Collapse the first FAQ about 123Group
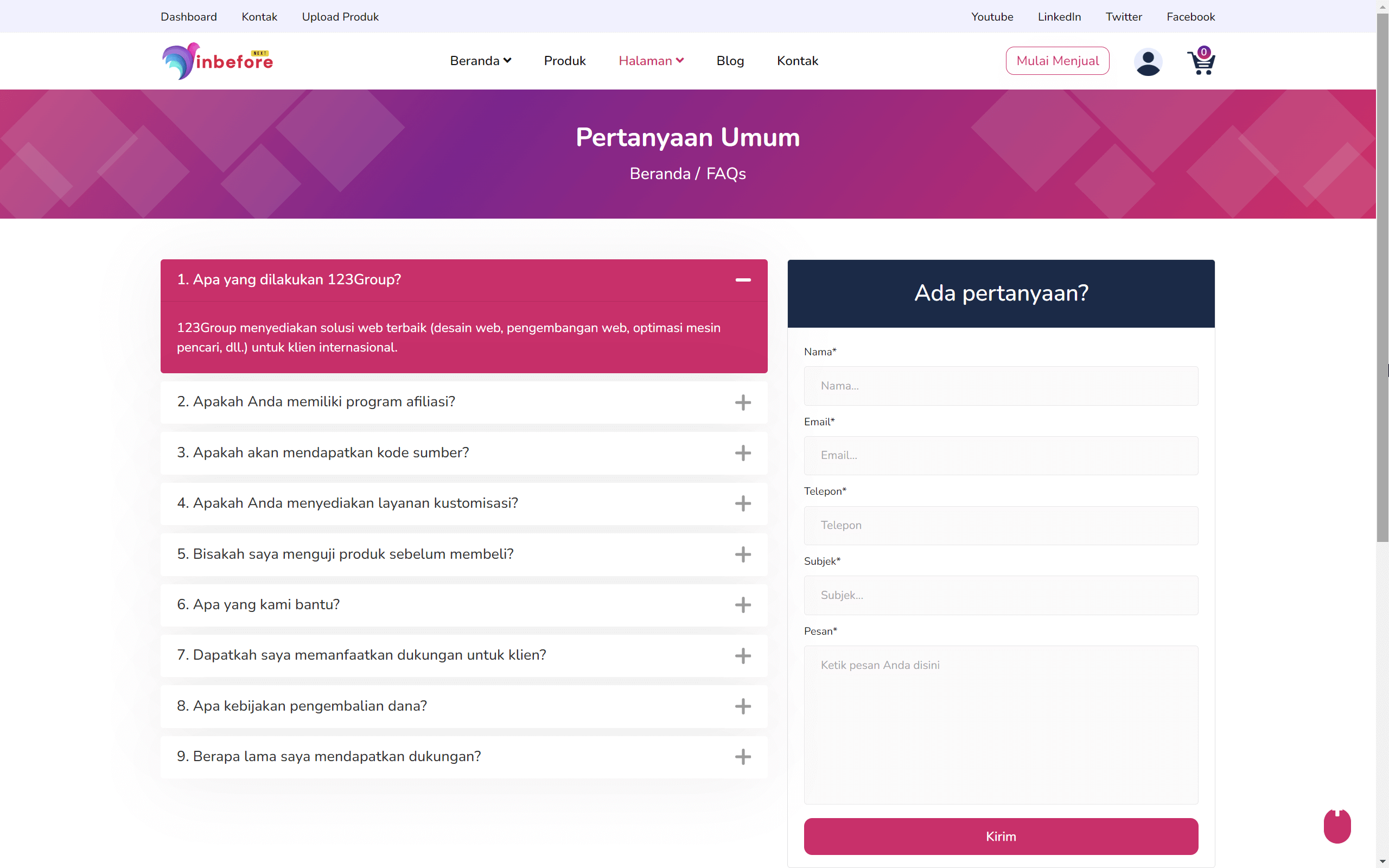Viewport: 1389px width, 868px height. coord(743,280)
